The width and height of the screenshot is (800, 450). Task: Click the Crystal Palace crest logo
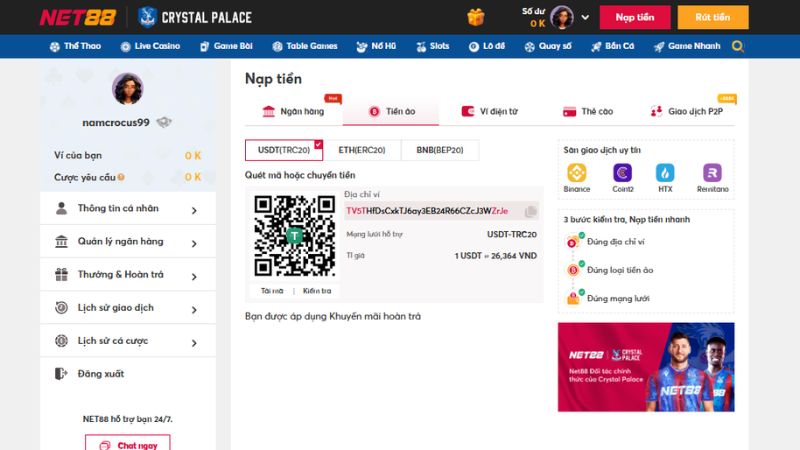coord(147,17)
